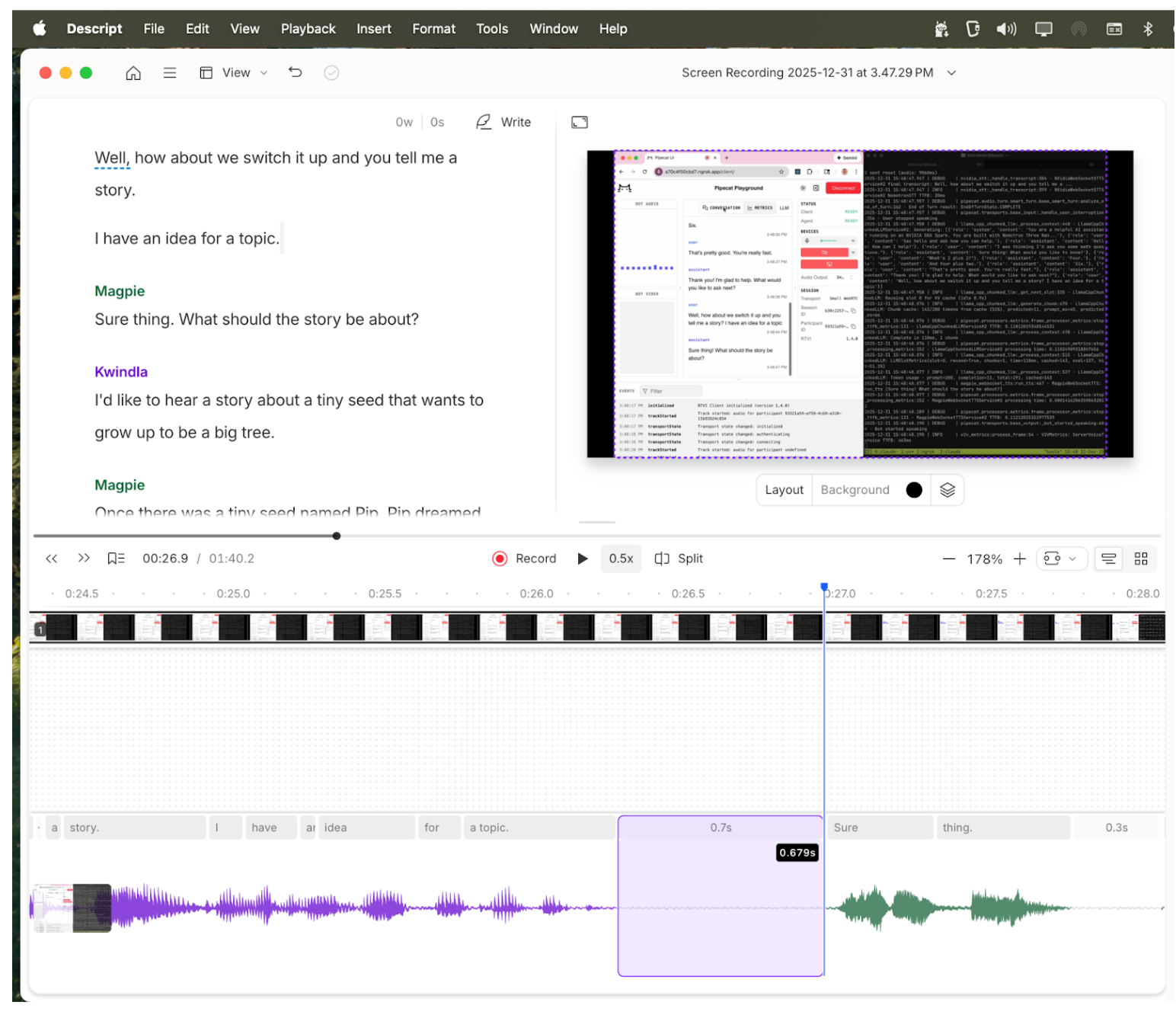This screenshot has height=1018, width=1176.
Task: Open the Descript app menu
Action: pos(94,29)
